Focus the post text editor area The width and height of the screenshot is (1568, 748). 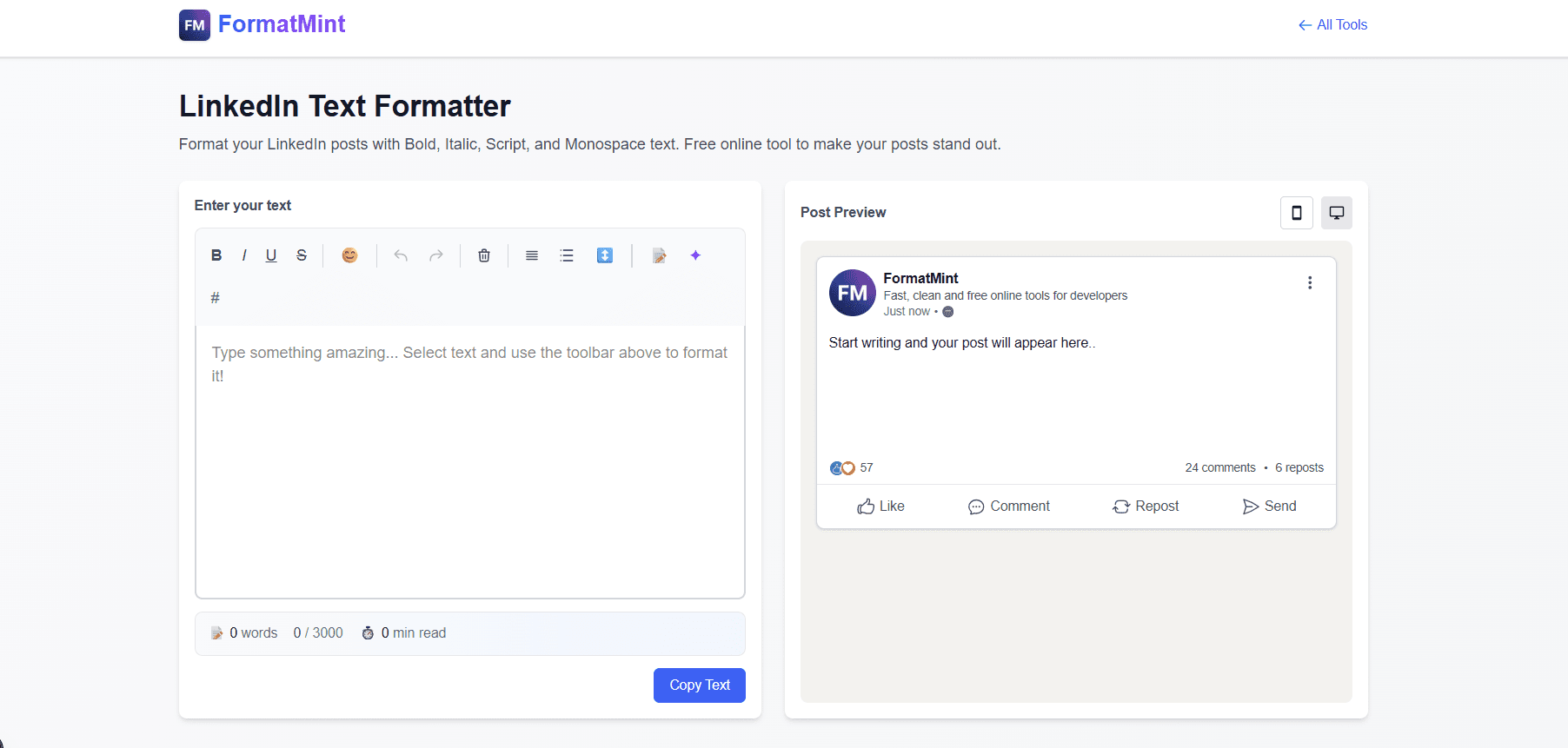(x=470, y=462)
